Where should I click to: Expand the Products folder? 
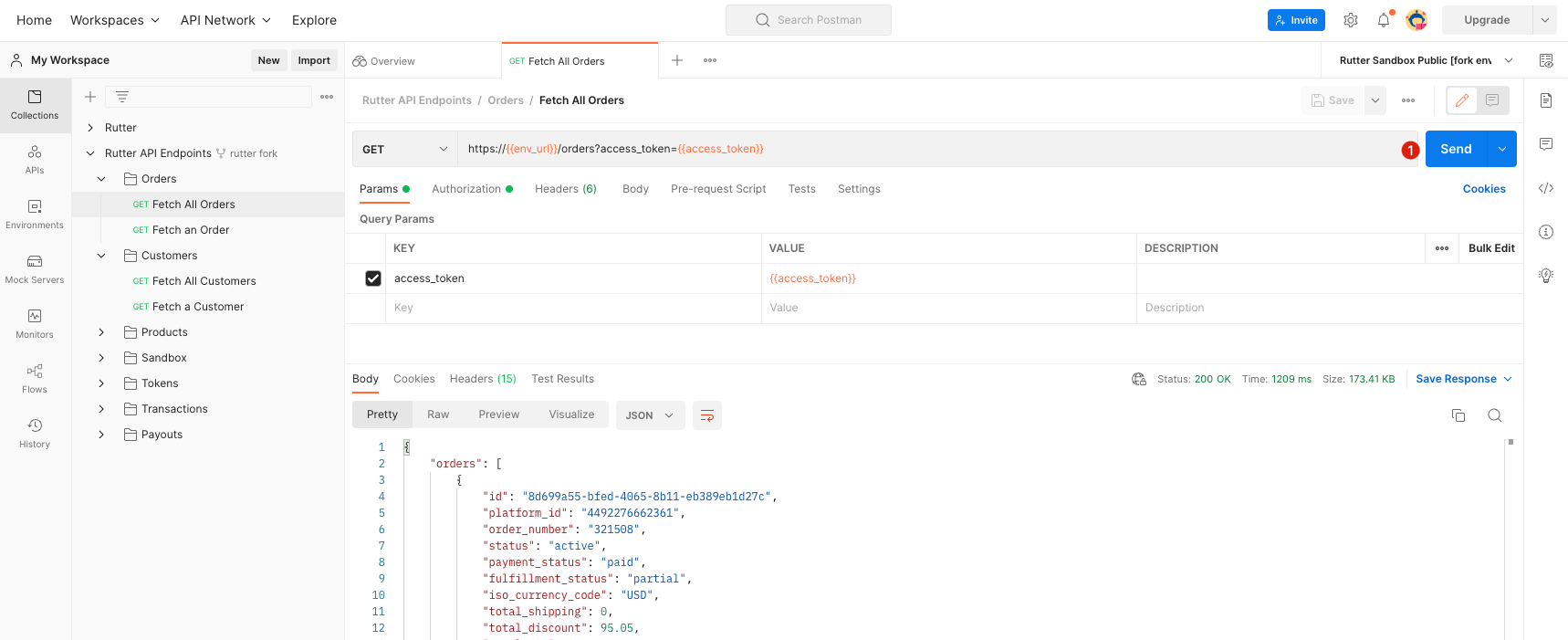point(101,332)
